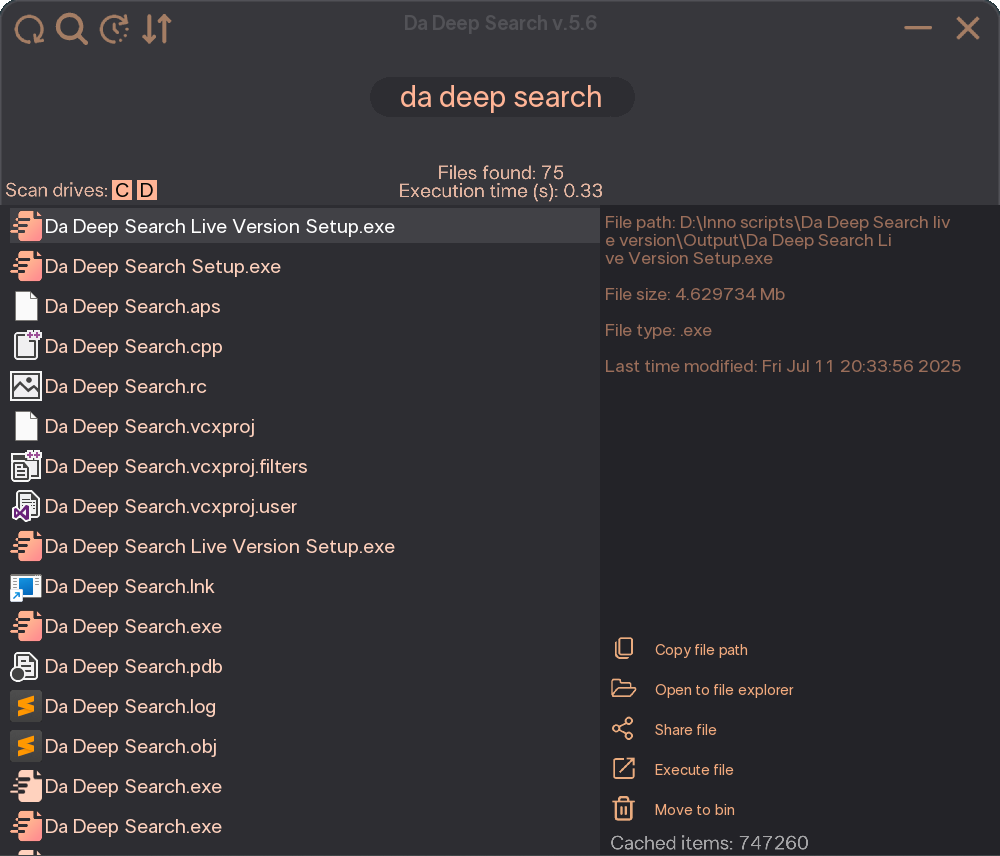This screenshot has height=856, width=1000.
Task: Click the magnifying glass search icon
Action: [x=72, y=29]
